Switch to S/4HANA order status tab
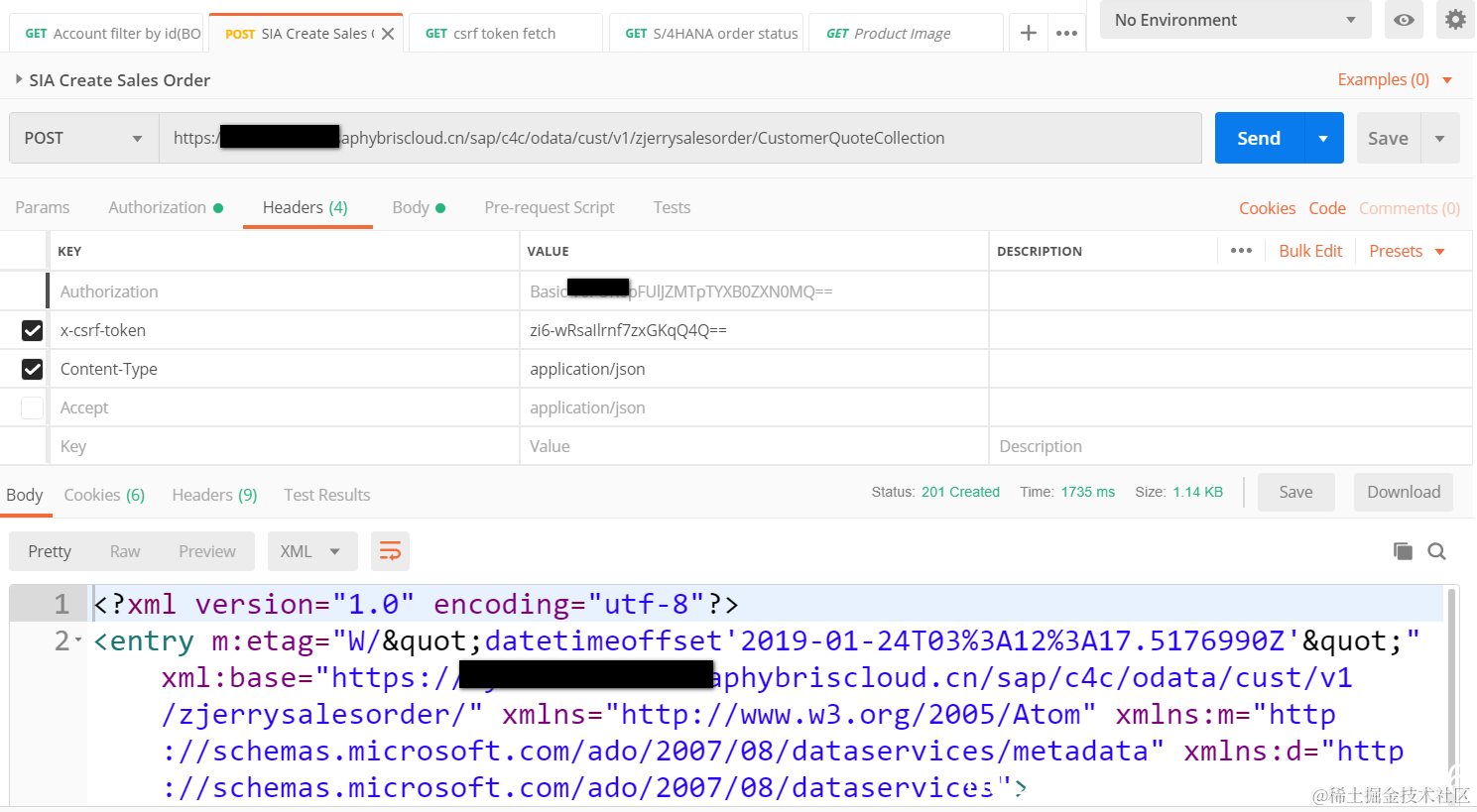 coord(706,33)
